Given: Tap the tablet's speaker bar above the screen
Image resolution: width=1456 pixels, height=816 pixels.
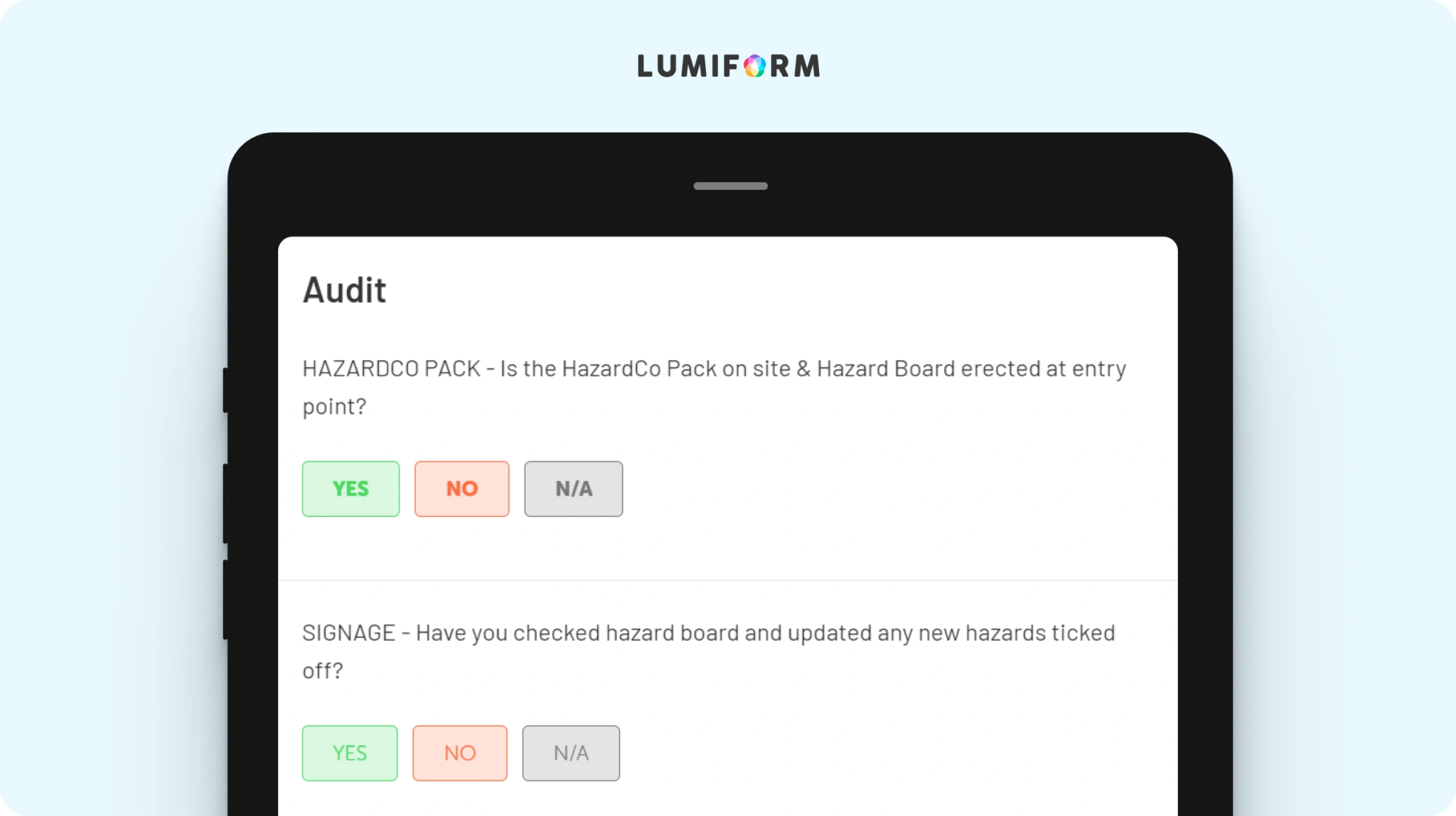Looking at the screenshot, I should pos(731,186).
